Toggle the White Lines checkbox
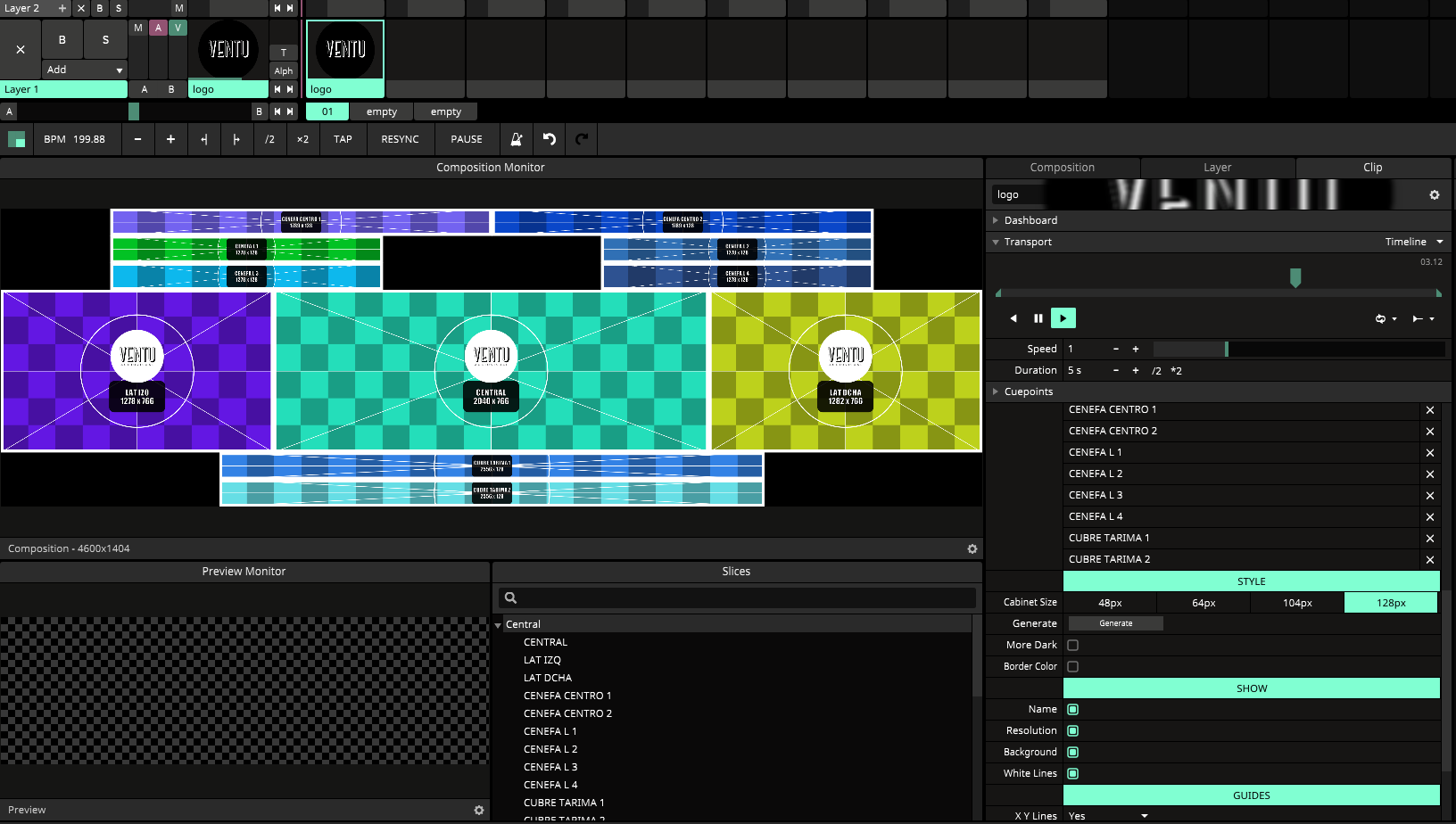The height and width of the screenshot is (824, 1456). click(1072, 773)
